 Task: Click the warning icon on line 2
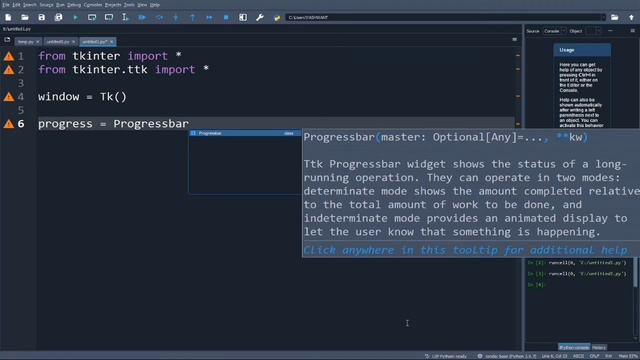9,70
